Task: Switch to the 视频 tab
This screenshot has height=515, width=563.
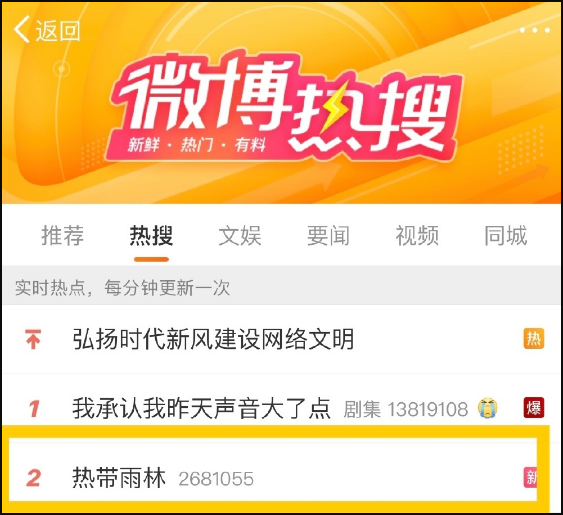Action: [417, 236]
